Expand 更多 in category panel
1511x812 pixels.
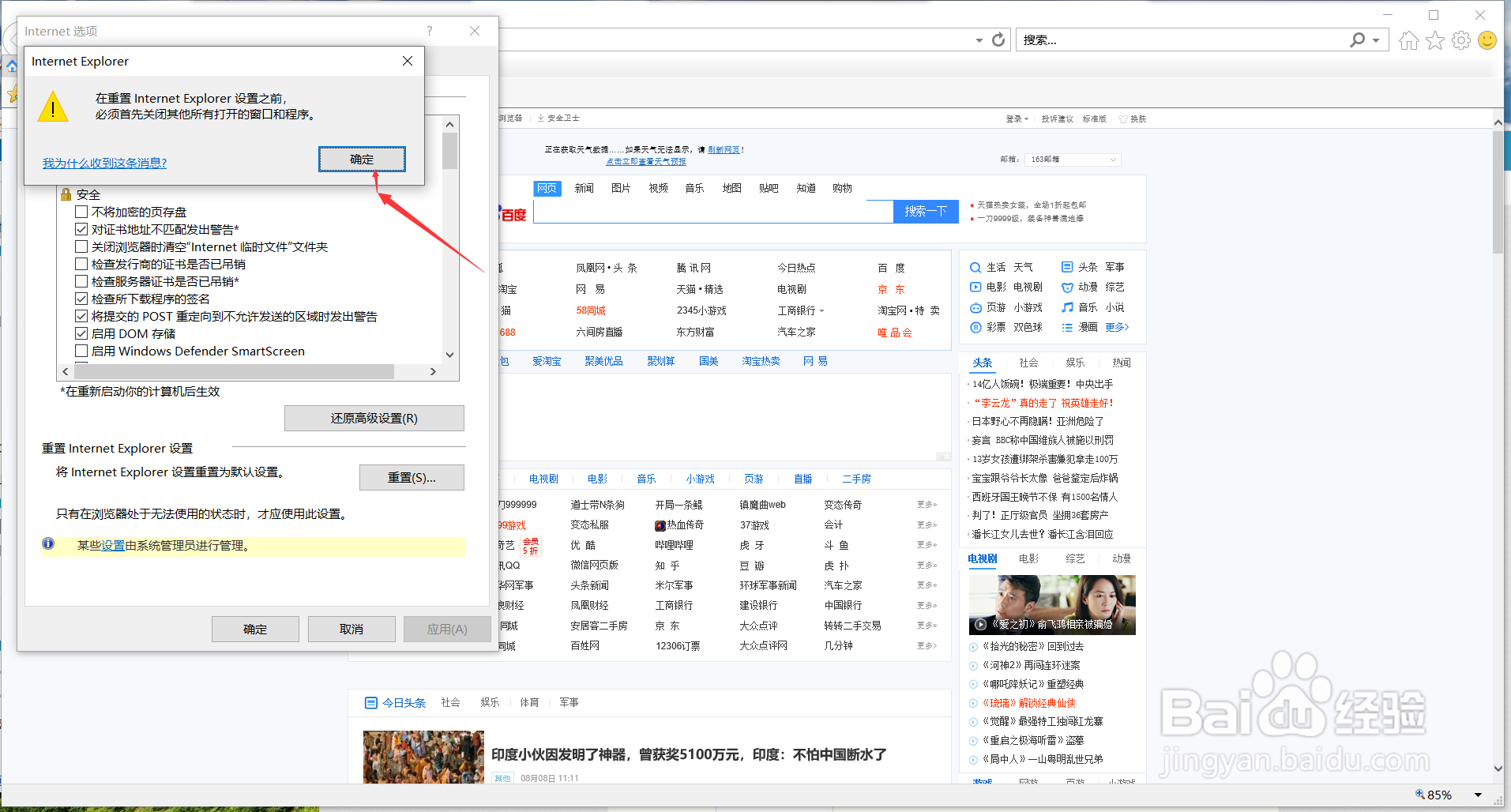pyautogui.click(x=1117, y=327)
